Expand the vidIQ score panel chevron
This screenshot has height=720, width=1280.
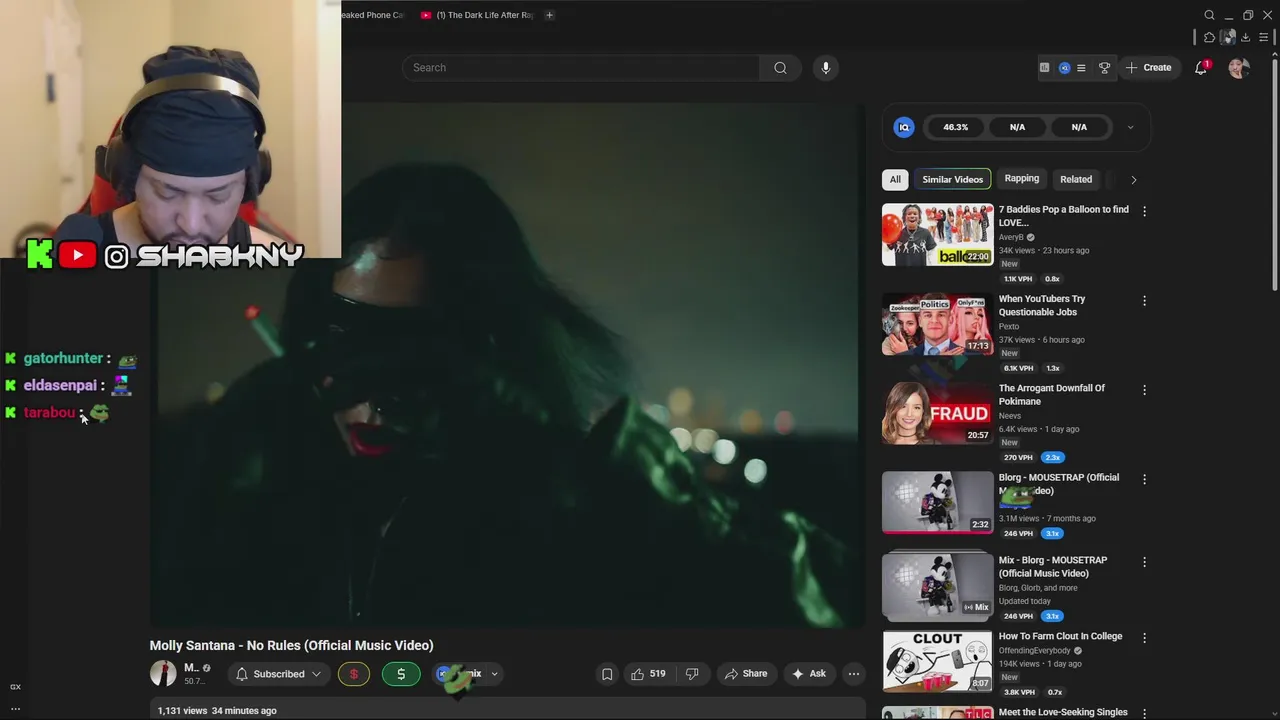[1130, 127]
